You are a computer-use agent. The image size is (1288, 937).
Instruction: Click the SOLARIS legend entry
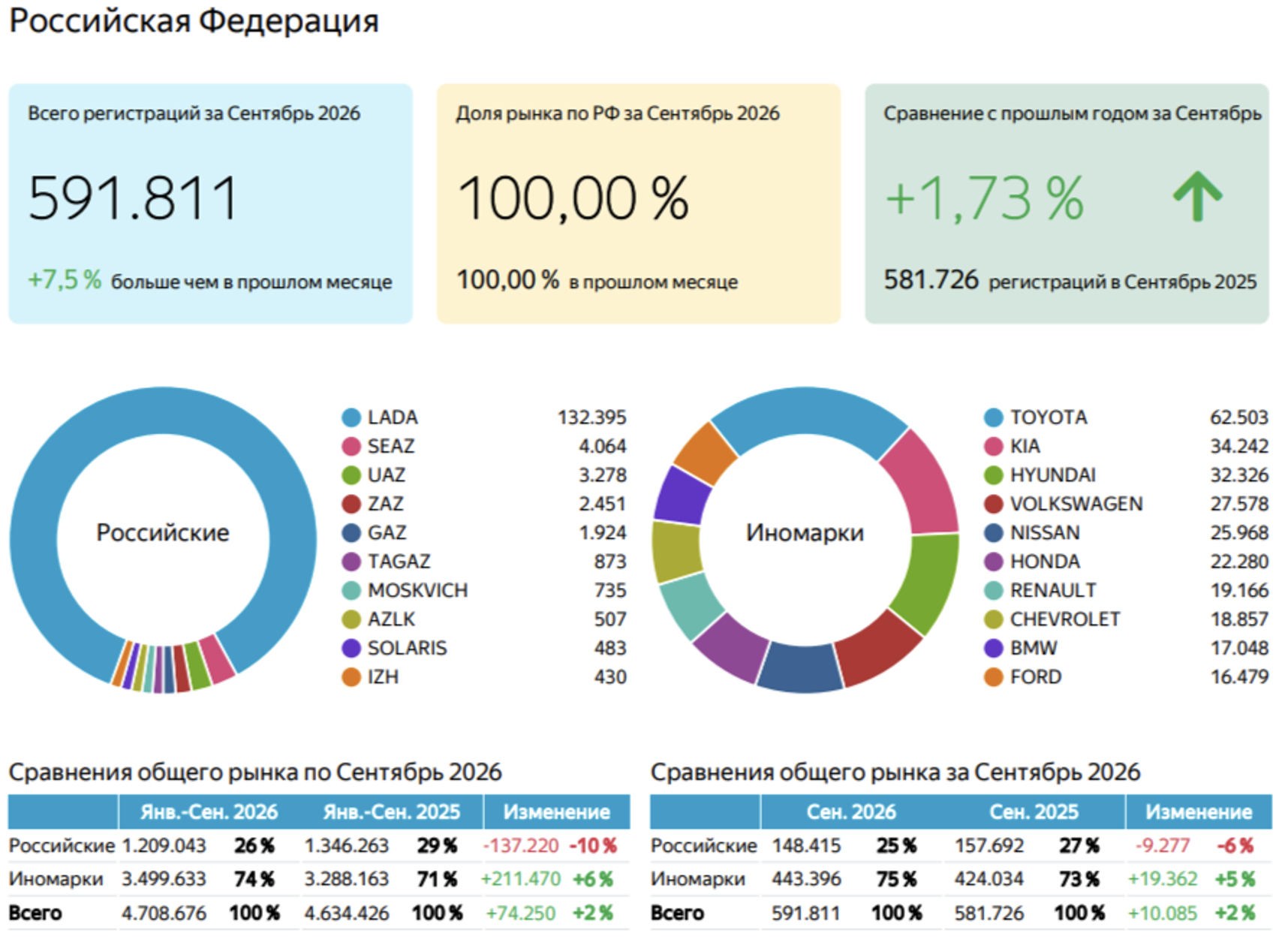[x=484, y=648]
